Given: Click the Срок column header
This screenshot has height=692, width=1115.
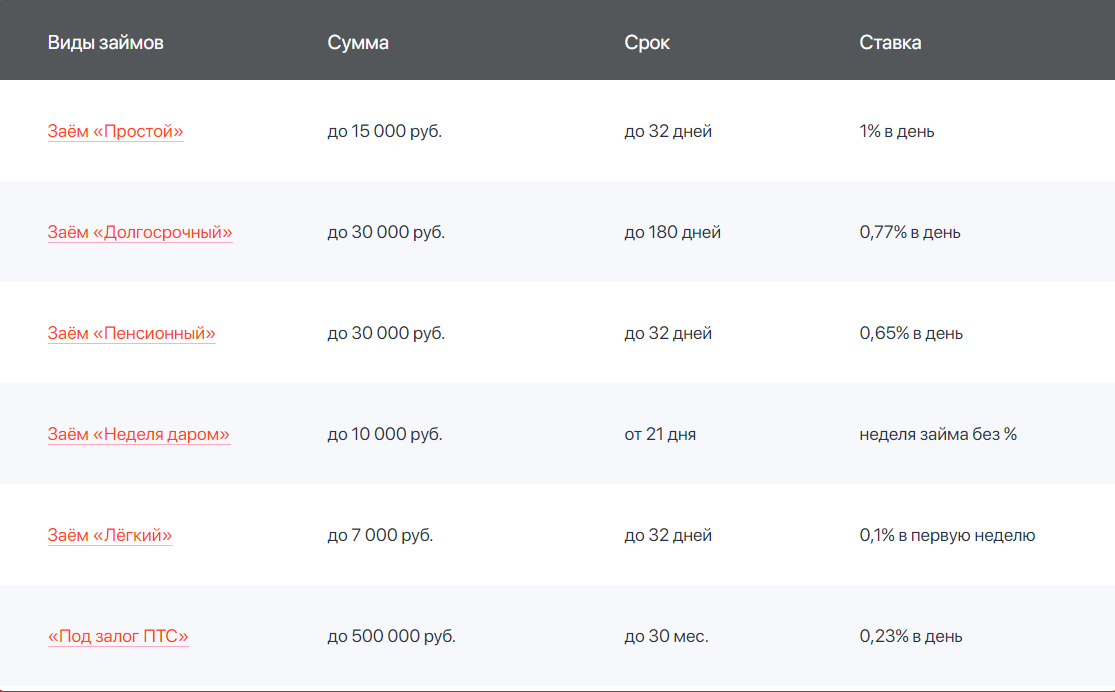Looking at the screenshot, I should click(647, 42).
